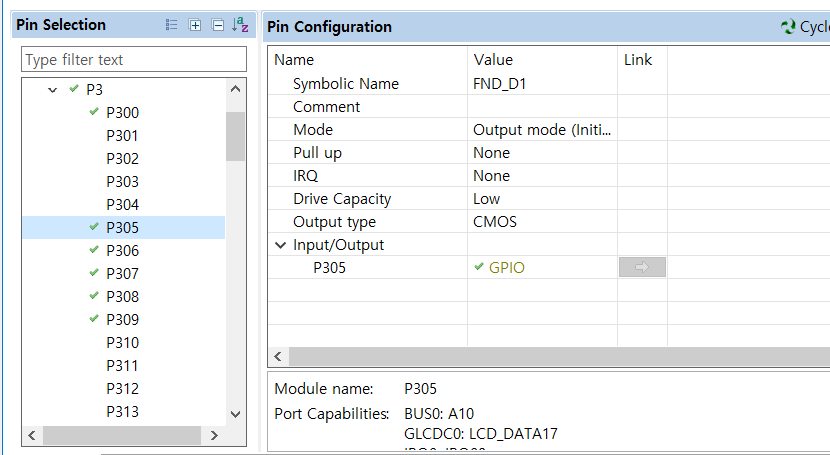This screenshot has width=830, height=455.
Task: Select pin P311 in the tree
Action: [122, 366]
